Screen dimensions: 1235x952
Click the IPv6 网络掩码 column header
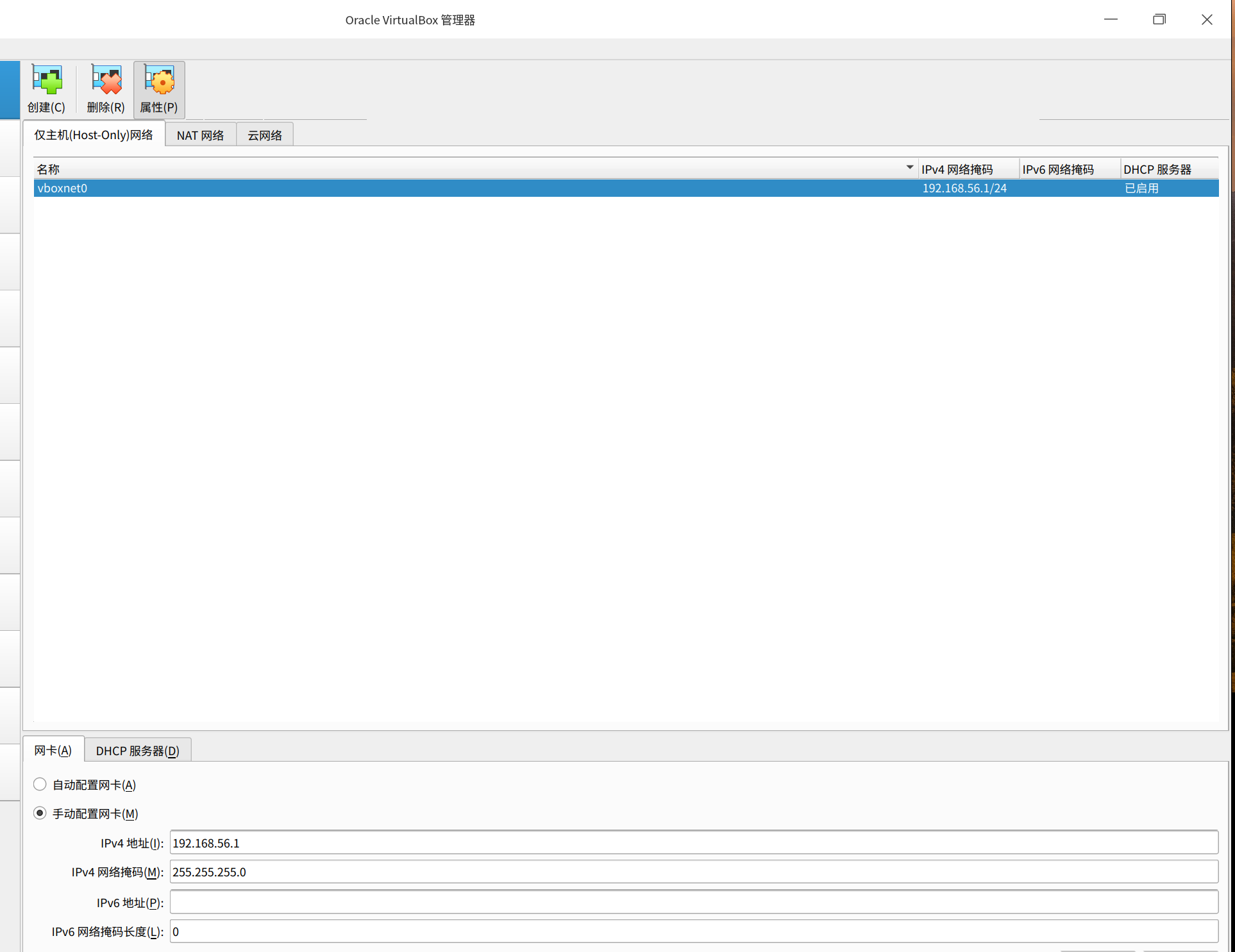point(1070,169)
